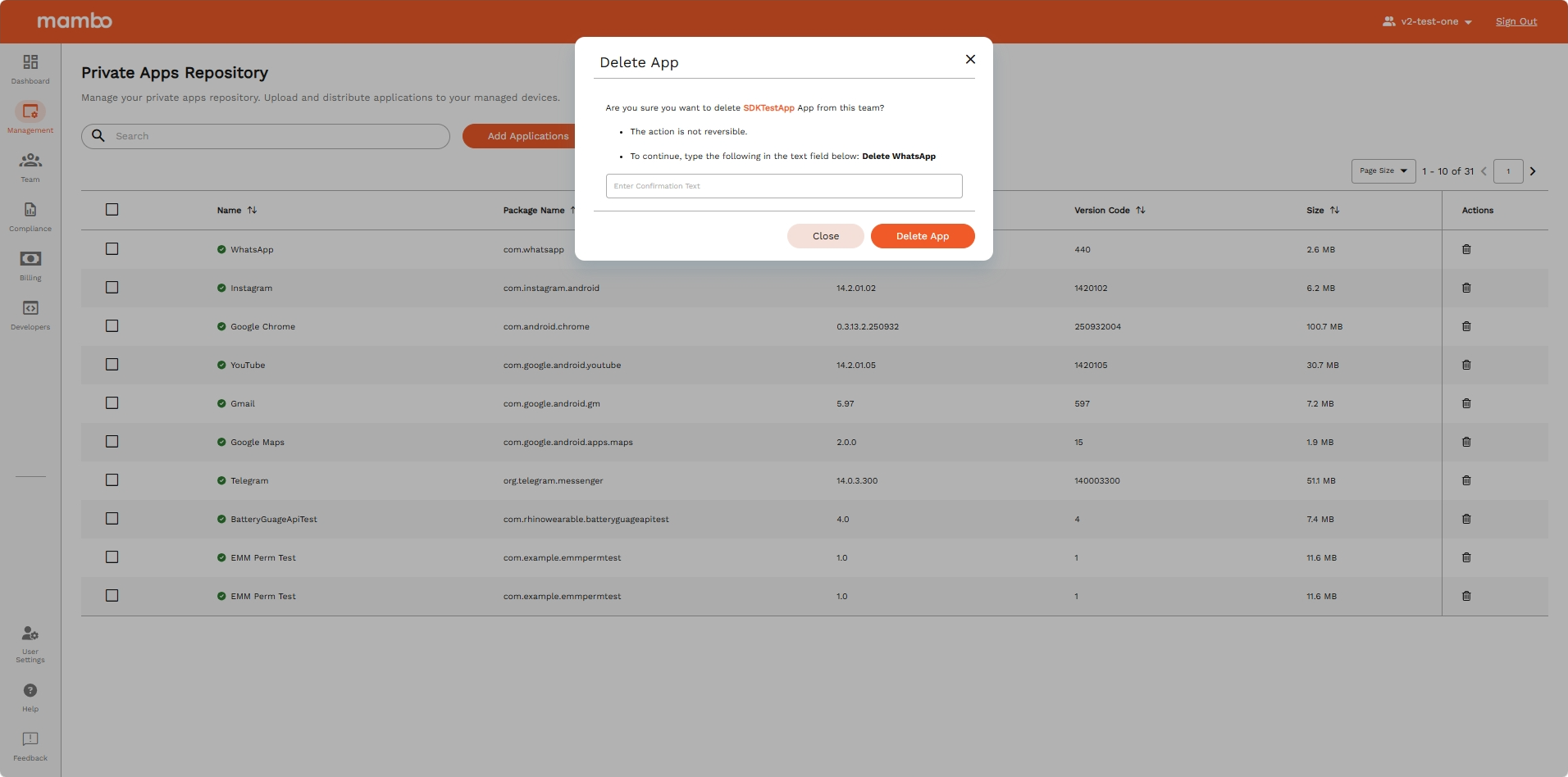
Task: Click the com.instagram.android cell
Action: [551, 289]
